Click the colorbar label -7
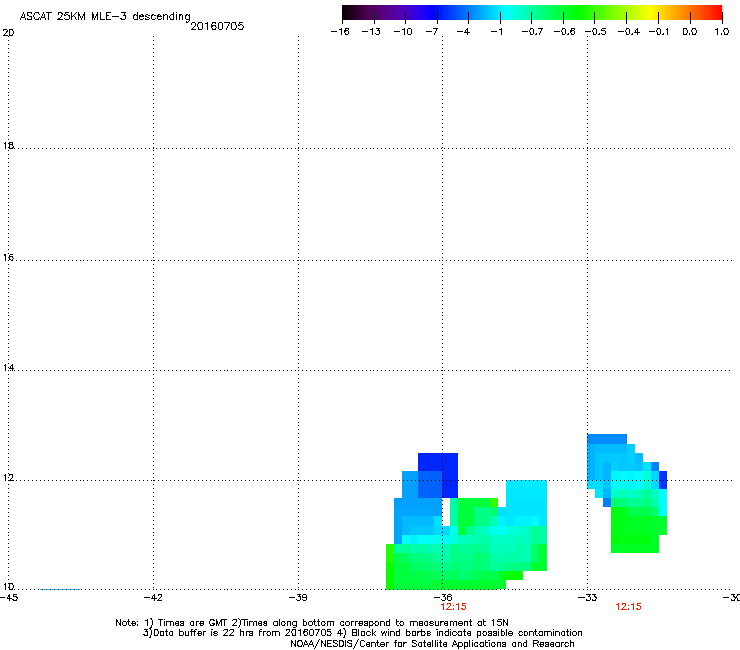740x650 pixels. pos(432,32)
